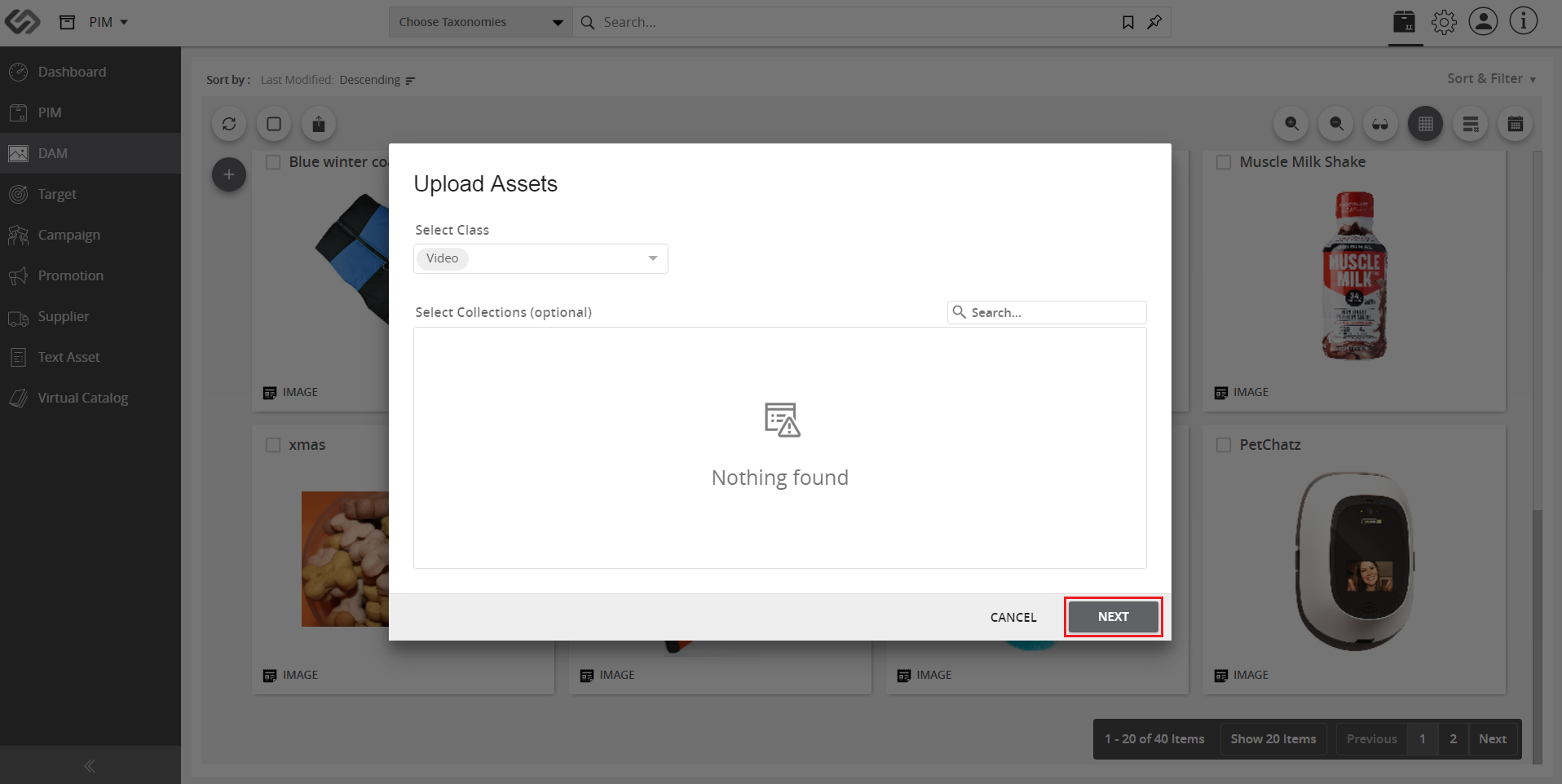The image size is (1562, 784).
Task: Open the user profile icon
Action: pyautogui.click(x=1483, y=22)
